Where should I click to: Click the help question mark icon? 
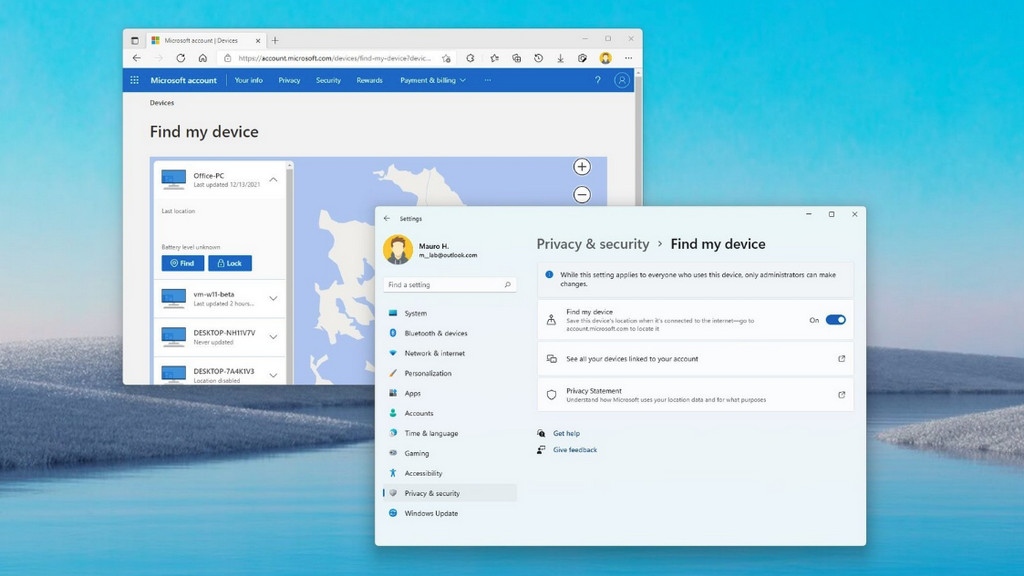pos(597,80)
